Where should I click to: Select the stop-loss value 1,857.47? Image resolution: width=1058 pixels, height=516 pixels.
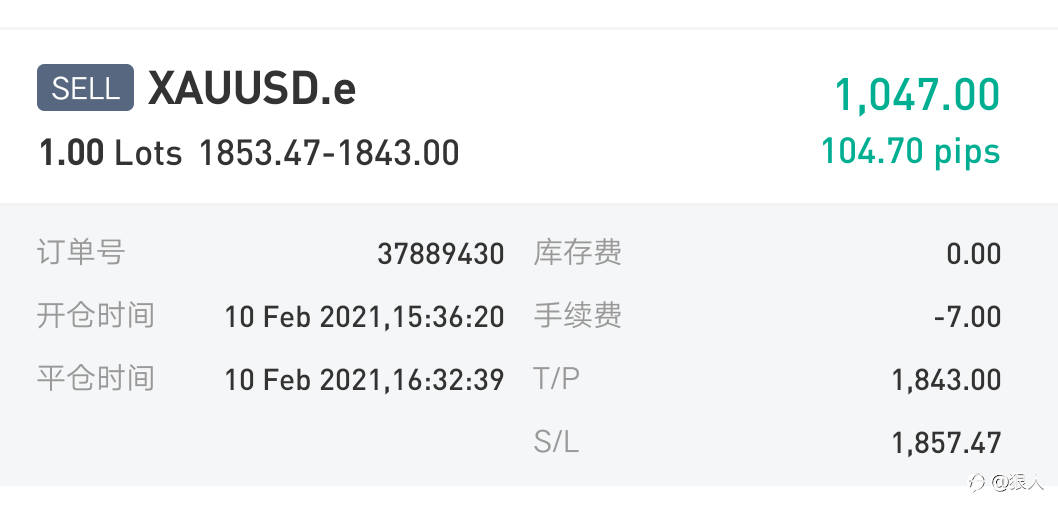pyautogui.click(x=947, y=443)
